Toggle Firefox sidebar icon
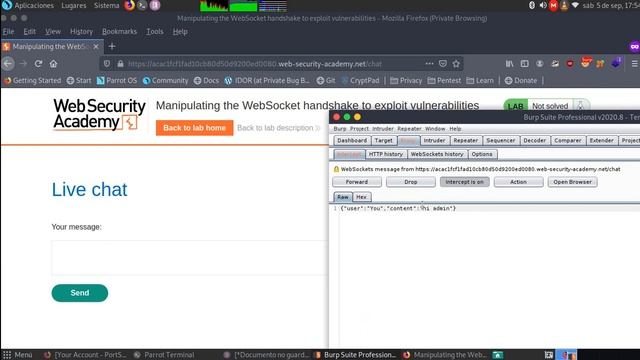Screen dimensions: 640x360 tap(524, 64)
